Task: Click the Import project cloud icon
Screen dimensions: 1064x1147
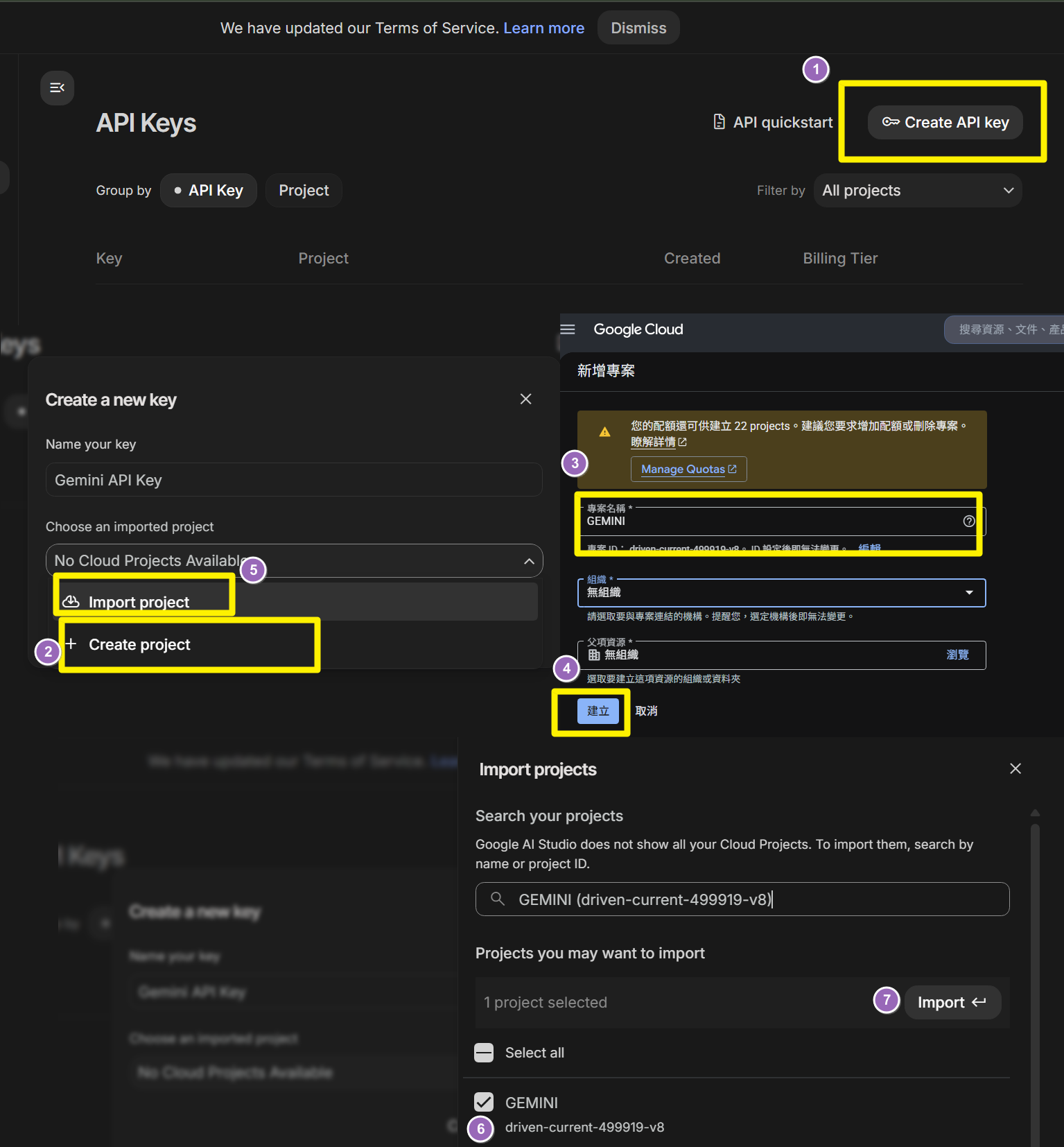Action: (x=71, y=601)
